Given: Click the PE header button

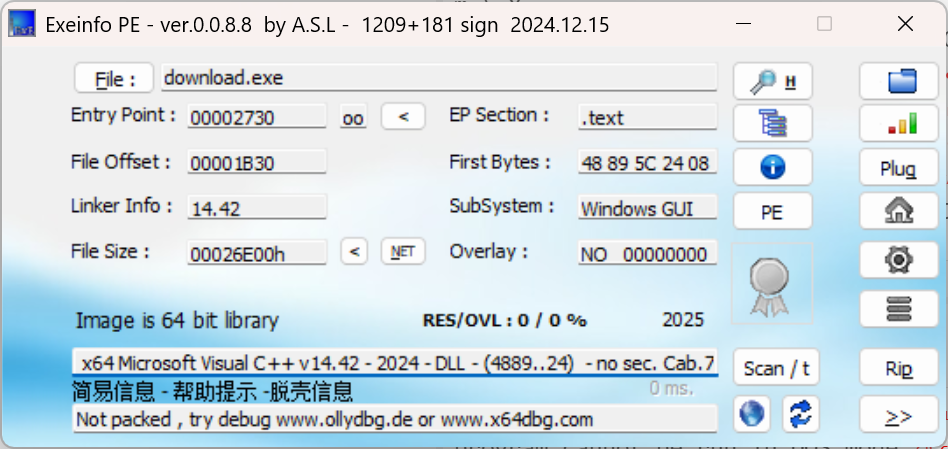Looking at the screenshot, I should 772,212.
